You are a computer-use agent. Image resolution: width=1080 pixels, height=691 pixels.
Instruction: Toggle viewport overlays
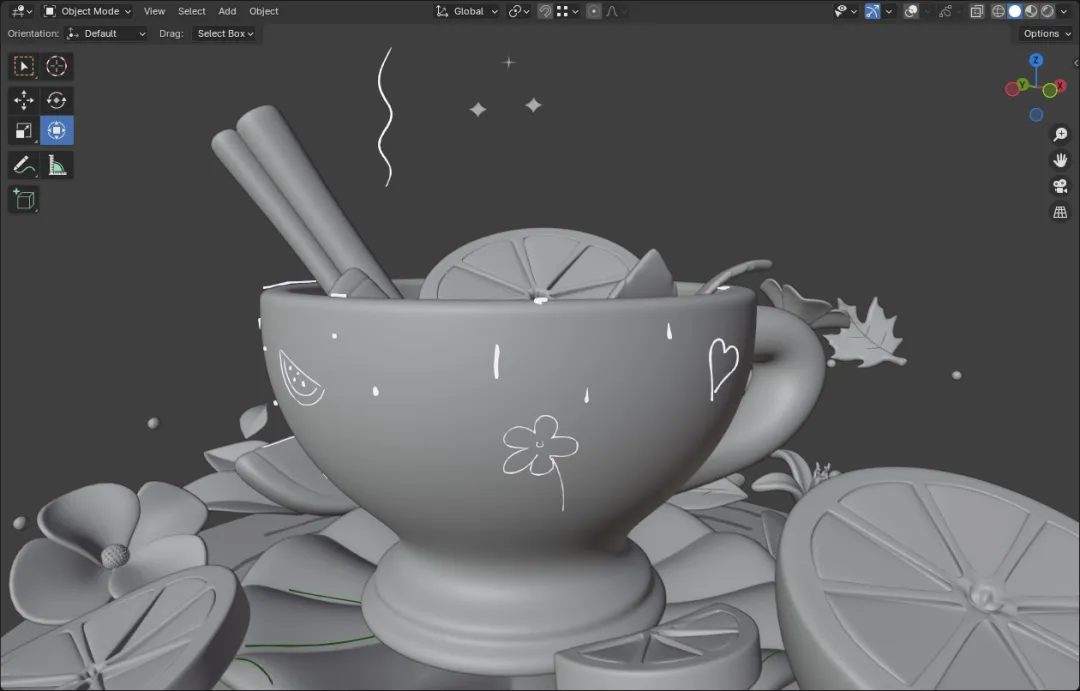click(911, 11)
